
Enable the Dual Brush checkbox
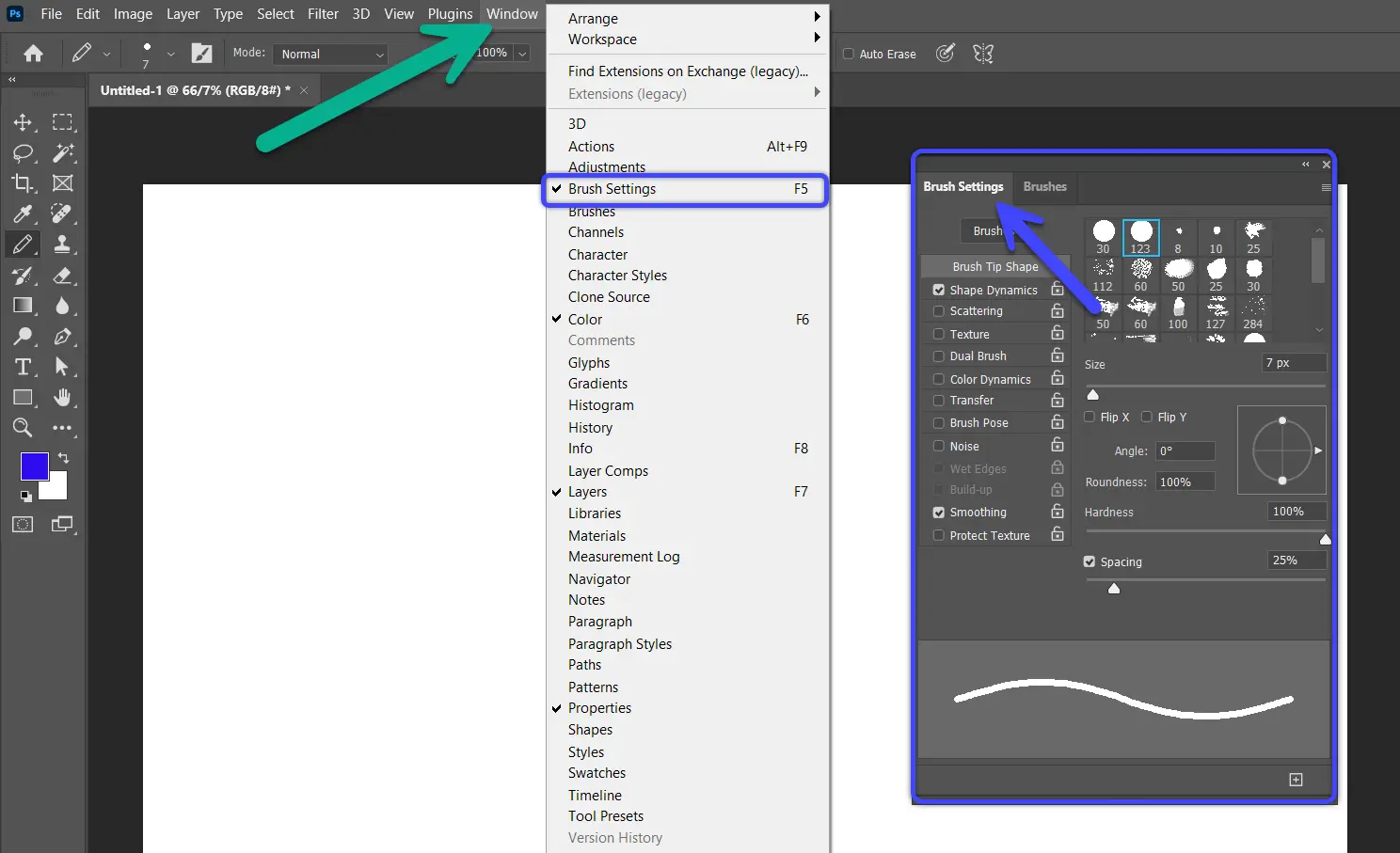click(x=939, y=356)
